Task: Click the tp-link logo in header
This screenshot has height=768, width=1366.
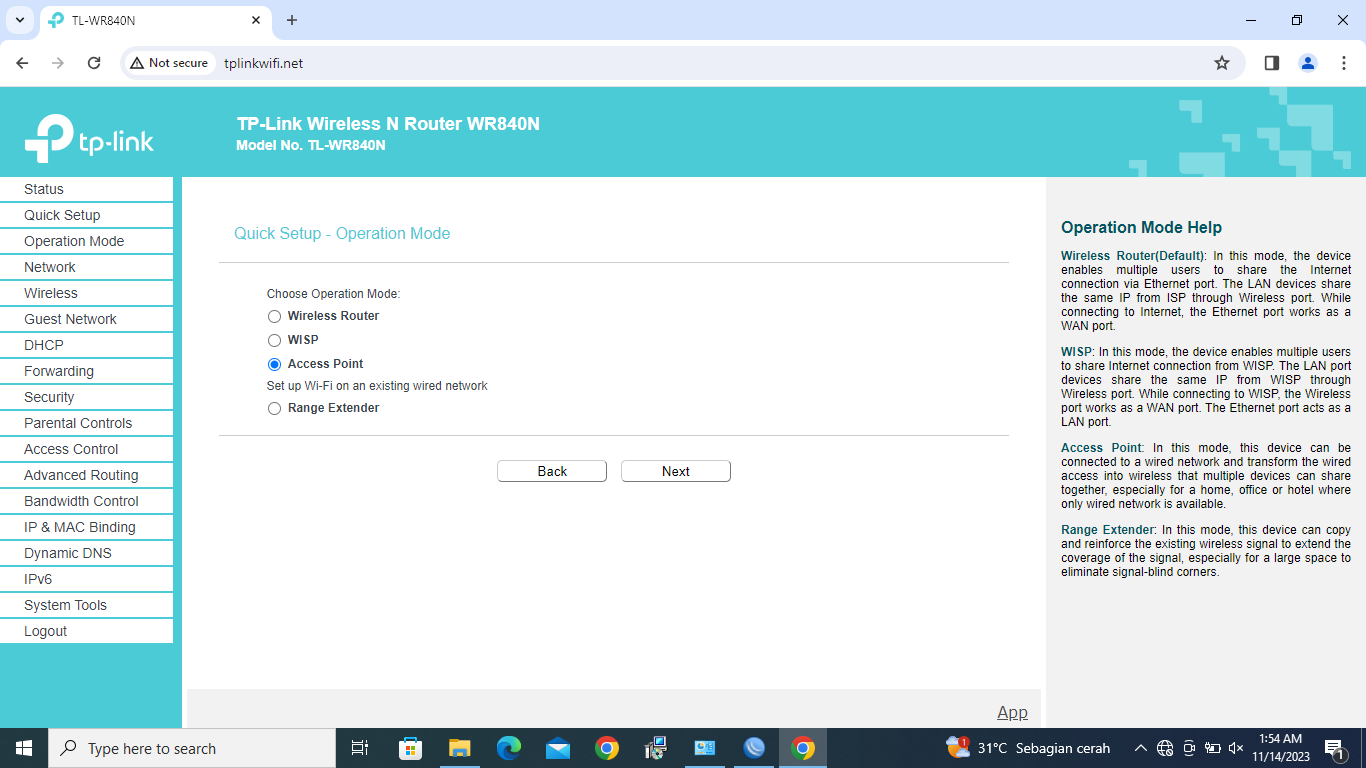Action: point(89,138)
